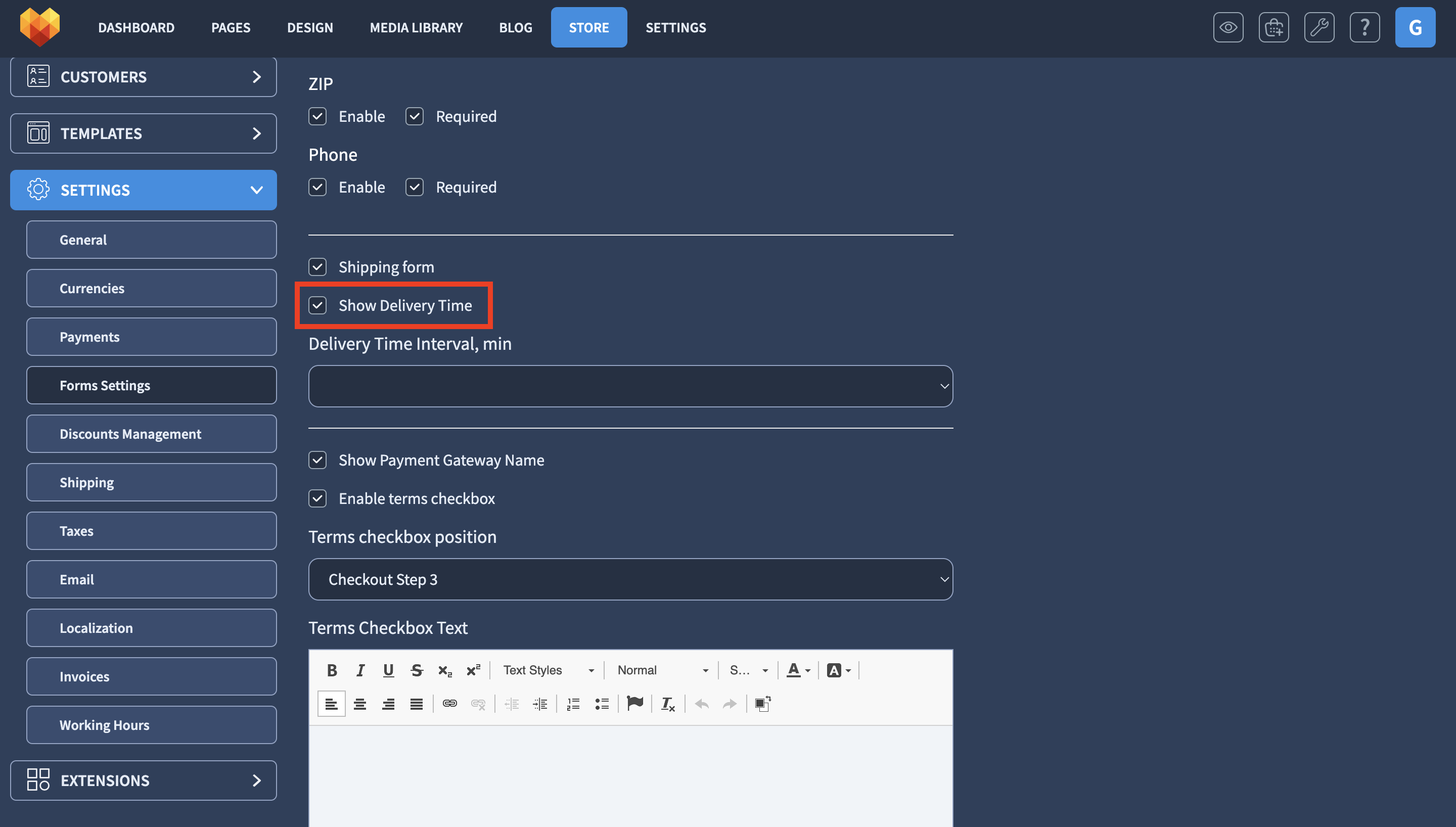Open the Terms checkbox position dropdown

pos(630,579)
